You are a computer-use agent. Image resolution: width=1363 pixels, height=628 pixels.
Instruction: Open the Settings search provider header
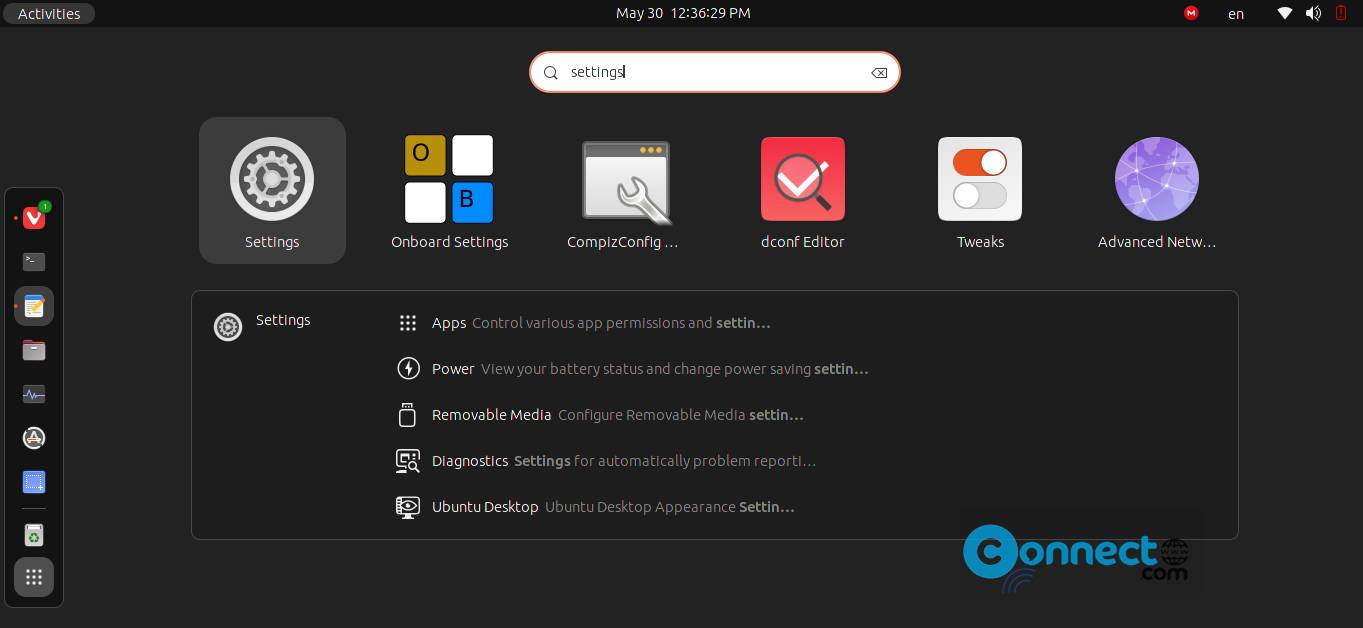[262, 324]
